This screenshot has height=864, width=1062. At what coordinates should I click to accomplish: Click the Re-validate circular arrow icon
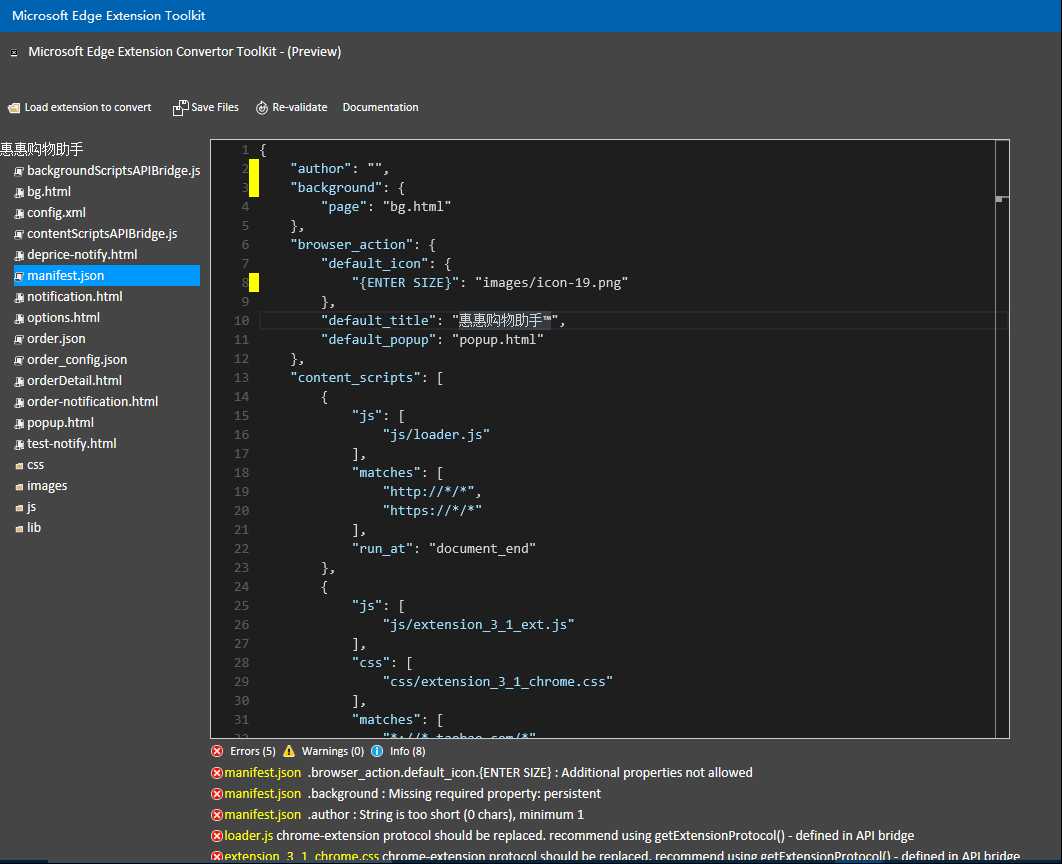(x=262, y=108)
